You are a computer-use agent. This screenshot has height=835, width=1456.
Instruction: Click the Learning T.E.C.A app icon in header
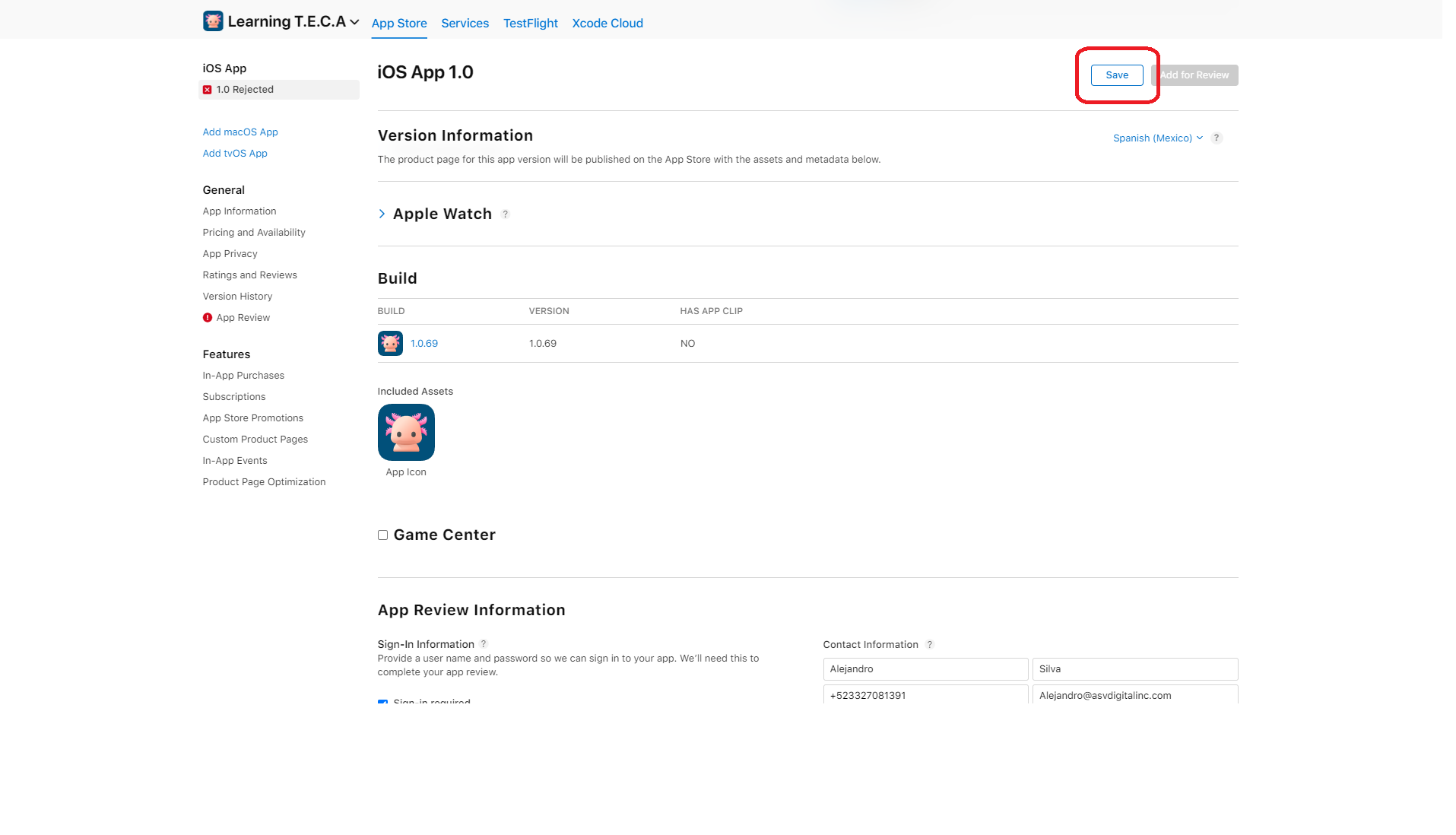[x=213, y=21]
